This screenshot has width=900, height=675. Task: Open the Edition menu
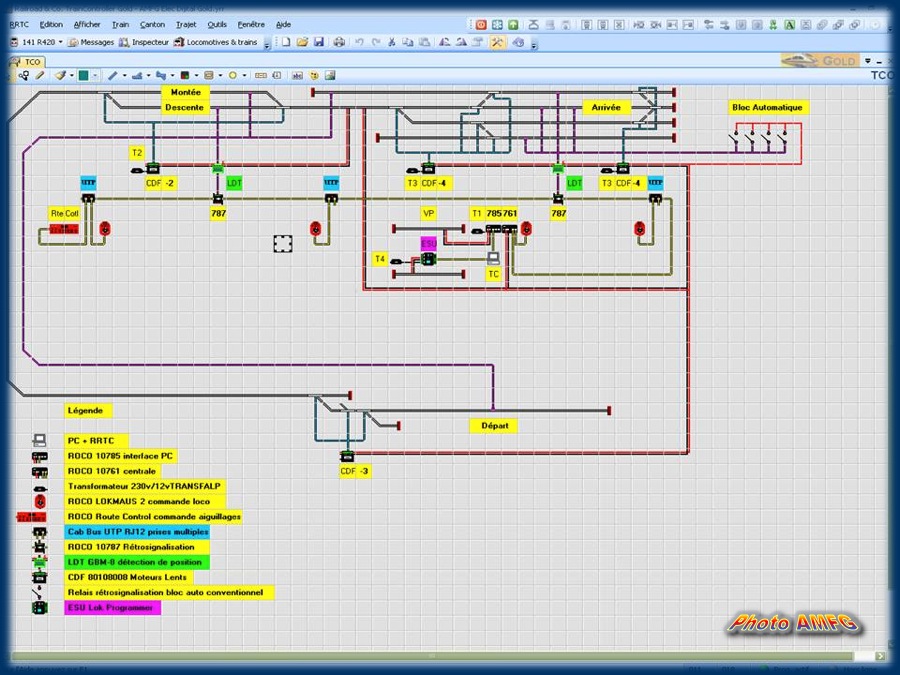pyautogui.click(x=51, y=25)
